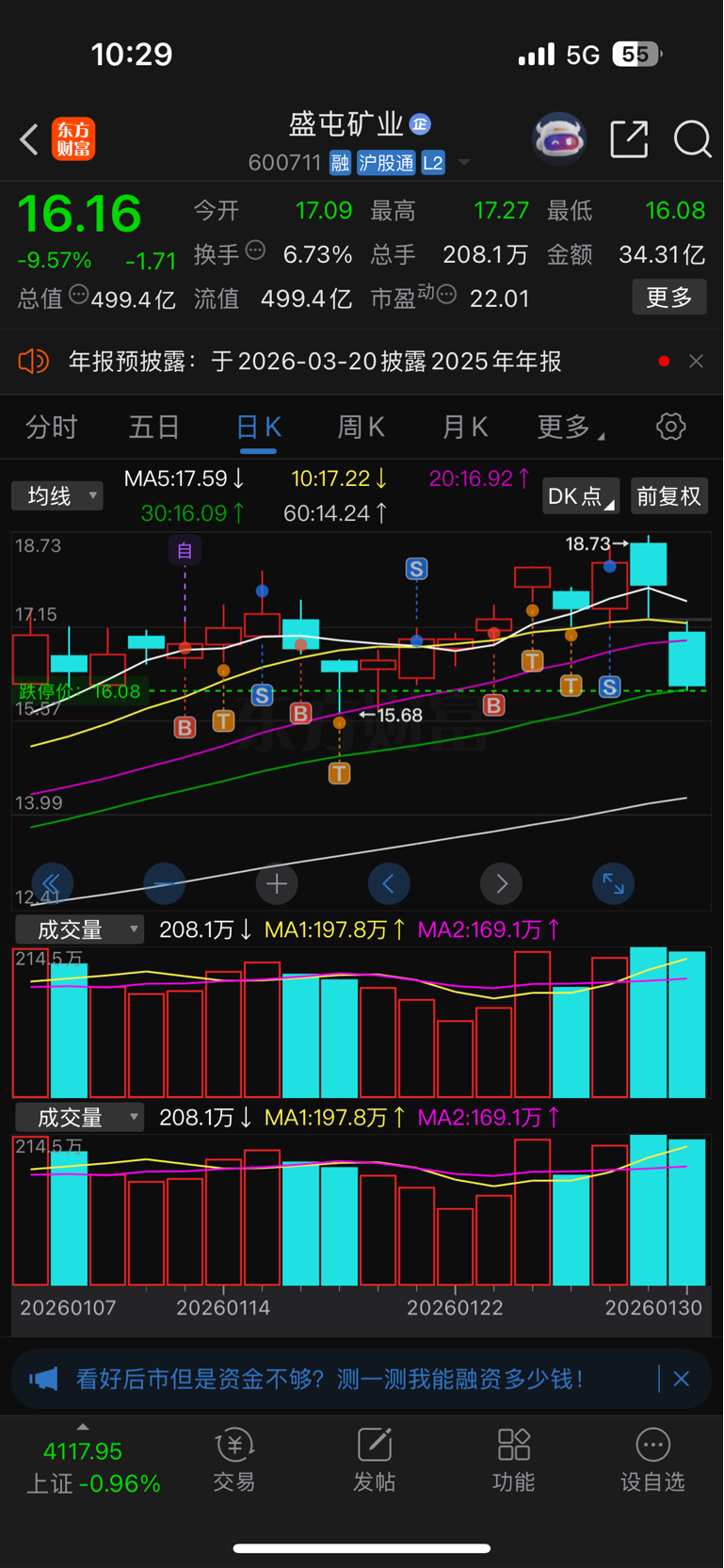Tap the blue S marker above 15.68 label

pos(416,568)
